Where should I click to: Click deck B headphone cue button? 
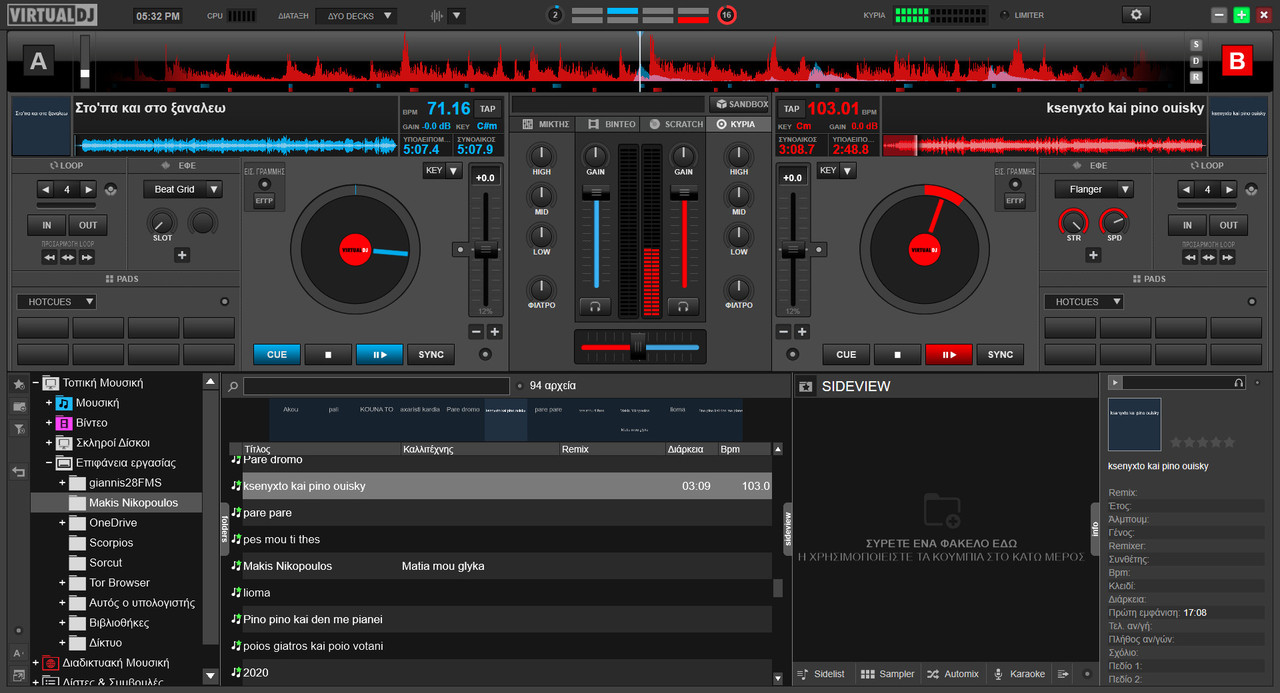683,306
